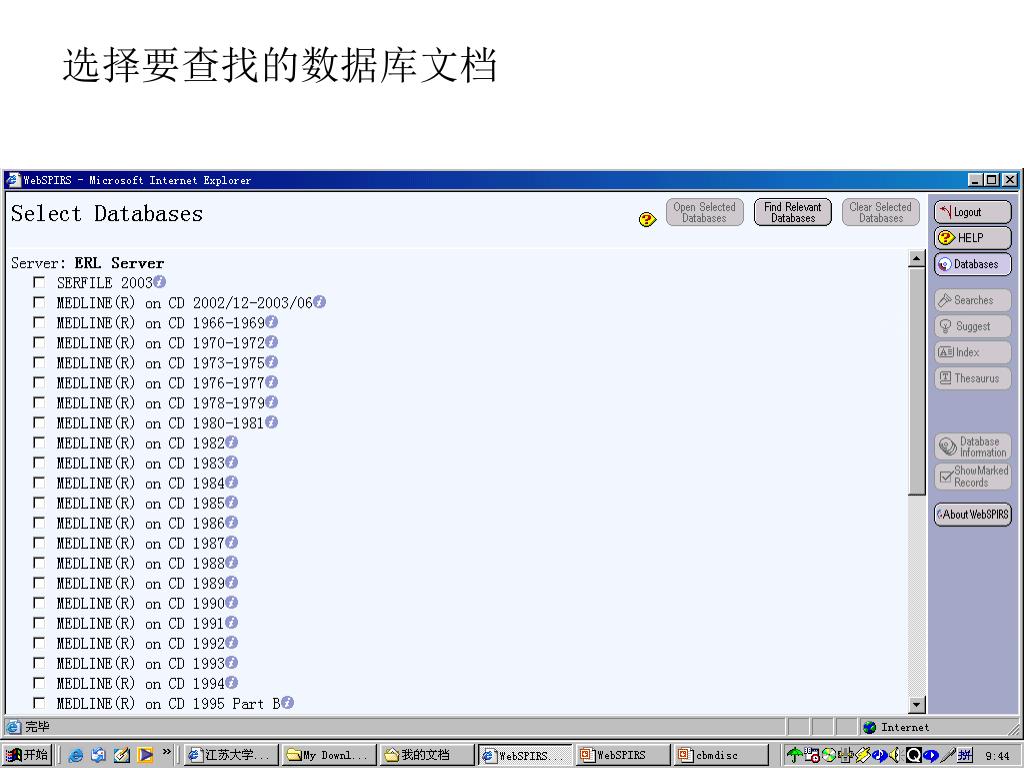Click Open Selected Databases button

coord(705,212)
